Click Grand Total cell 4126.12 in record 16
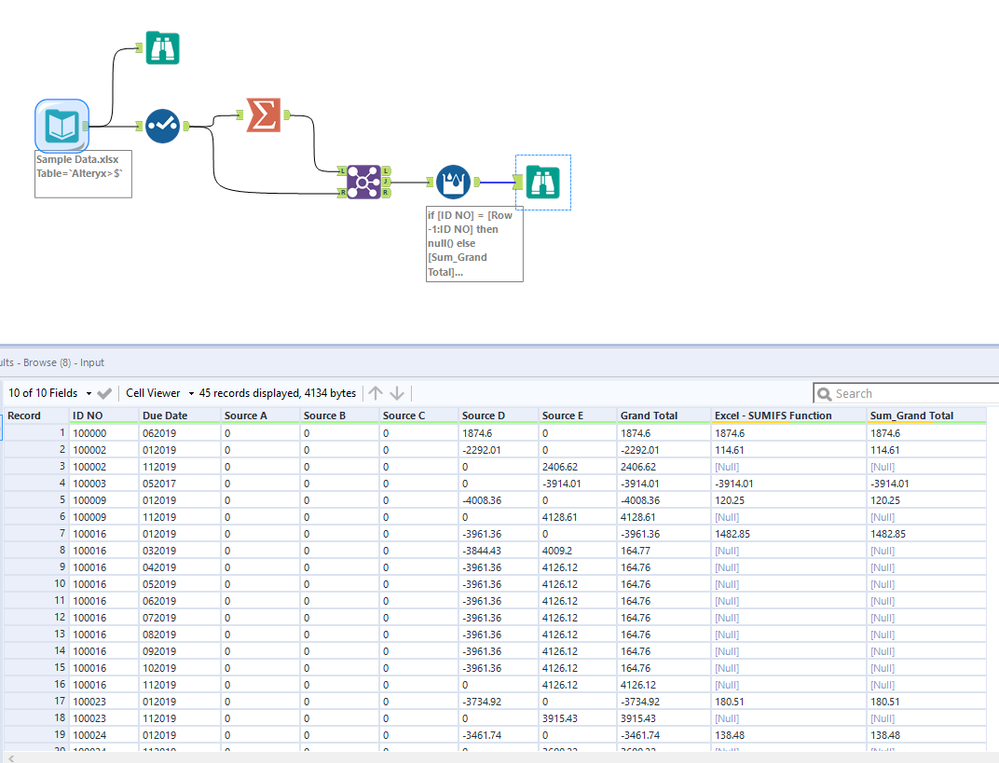The width and height of the screenshot is (999, 763). pos(663,685)
